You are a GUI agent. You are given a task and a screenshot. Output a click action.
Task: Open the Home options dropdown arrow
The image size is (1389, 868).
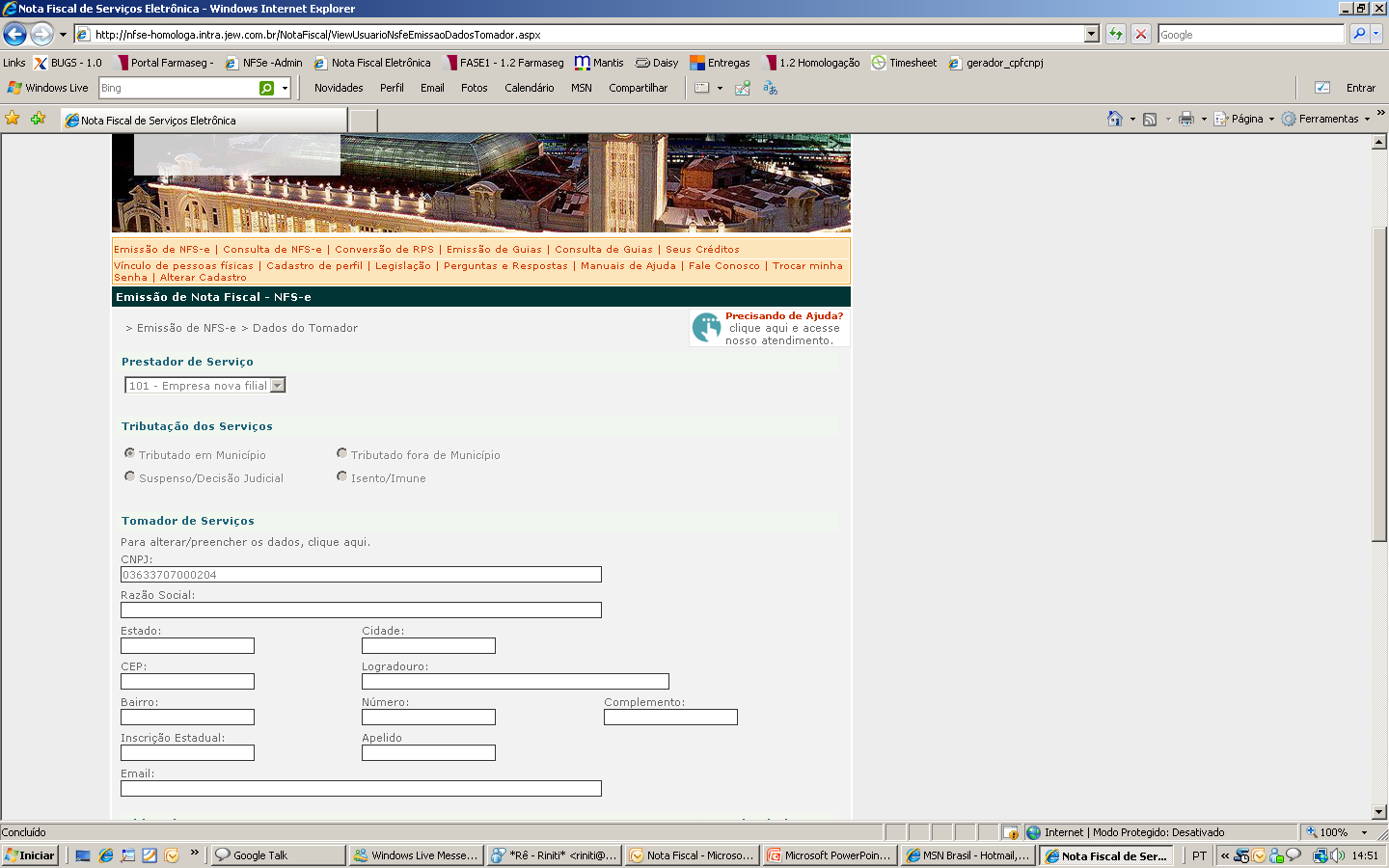pyautogui.click(x=1132, y=119)
